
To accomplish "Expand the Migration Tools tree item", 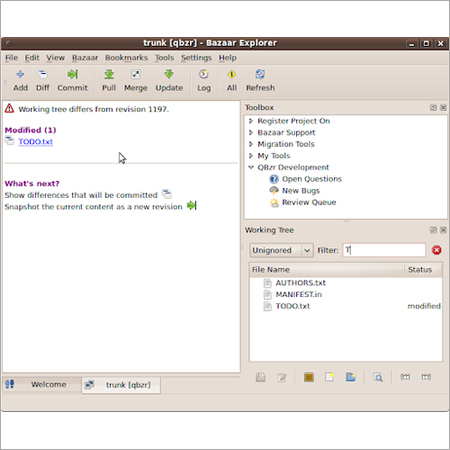I will coord(251,144).
